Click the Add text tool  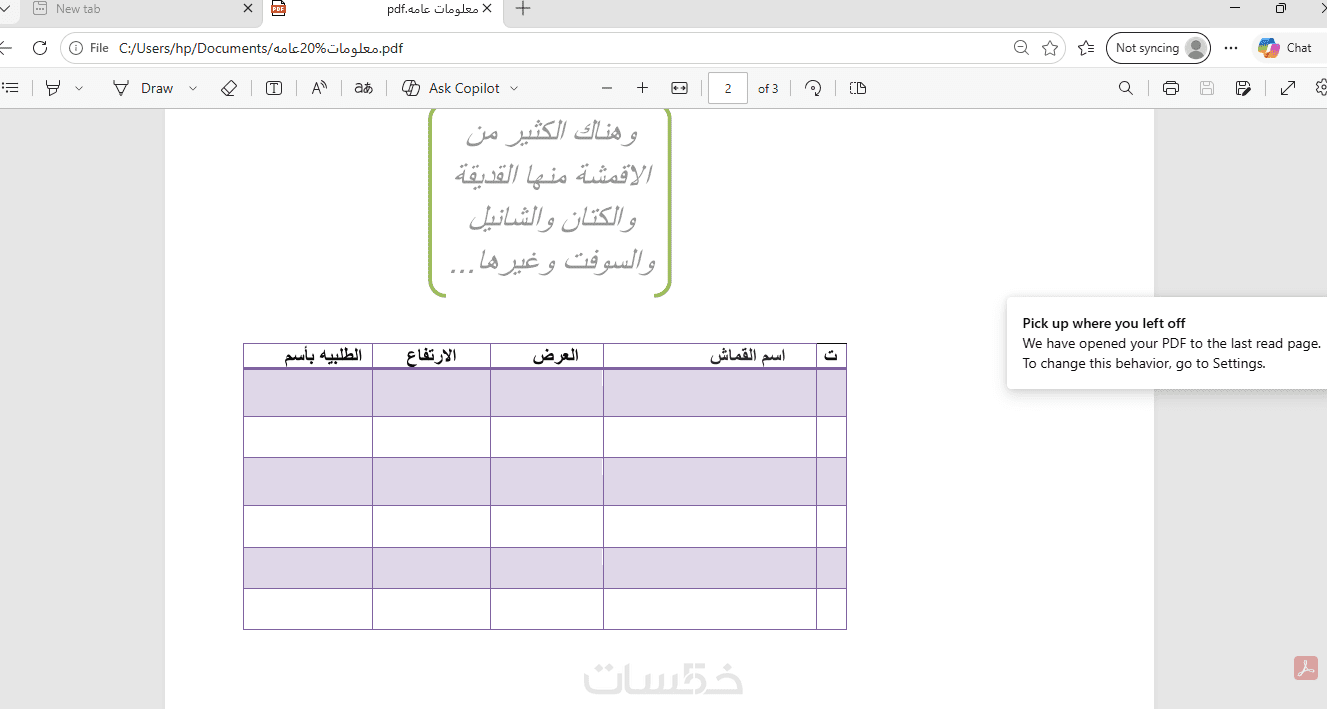(x=274, y=88)
